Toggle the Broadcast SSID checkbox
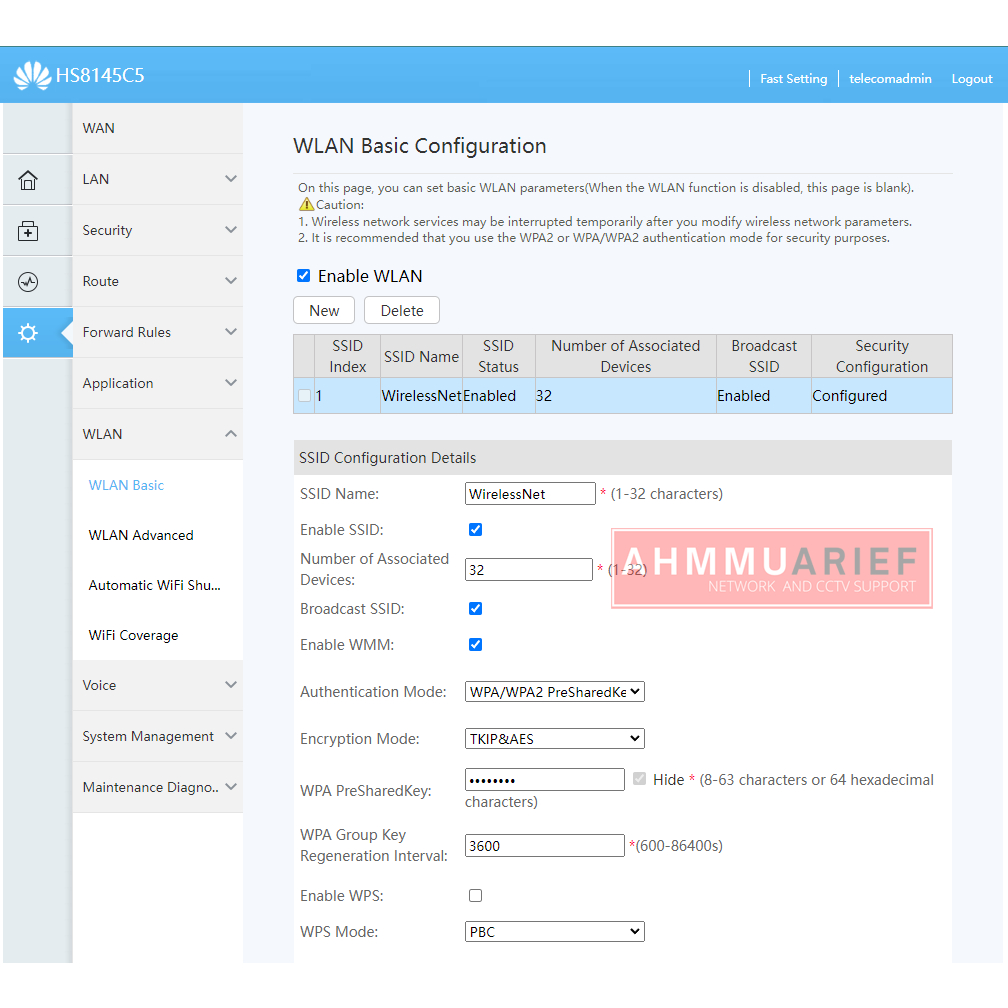1008x1008 pixels. point(475,609)
